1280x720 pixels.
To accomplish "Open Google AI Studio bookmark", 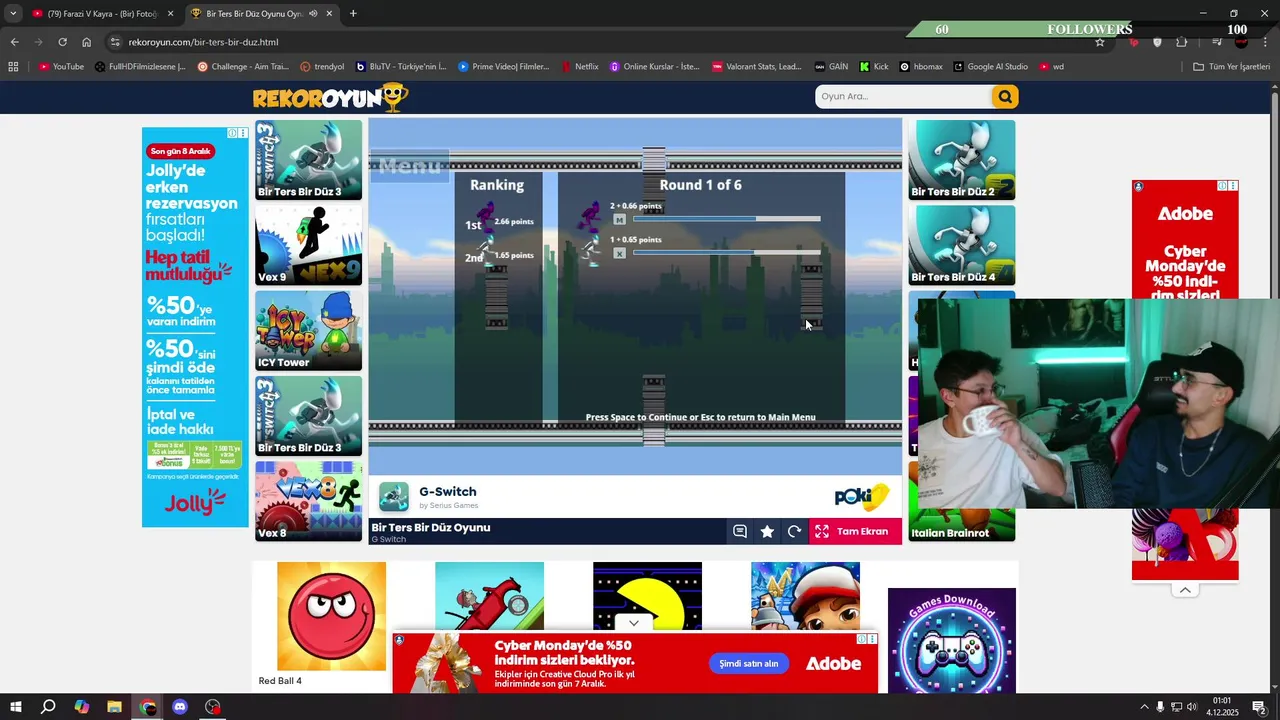I will (990, 67).
